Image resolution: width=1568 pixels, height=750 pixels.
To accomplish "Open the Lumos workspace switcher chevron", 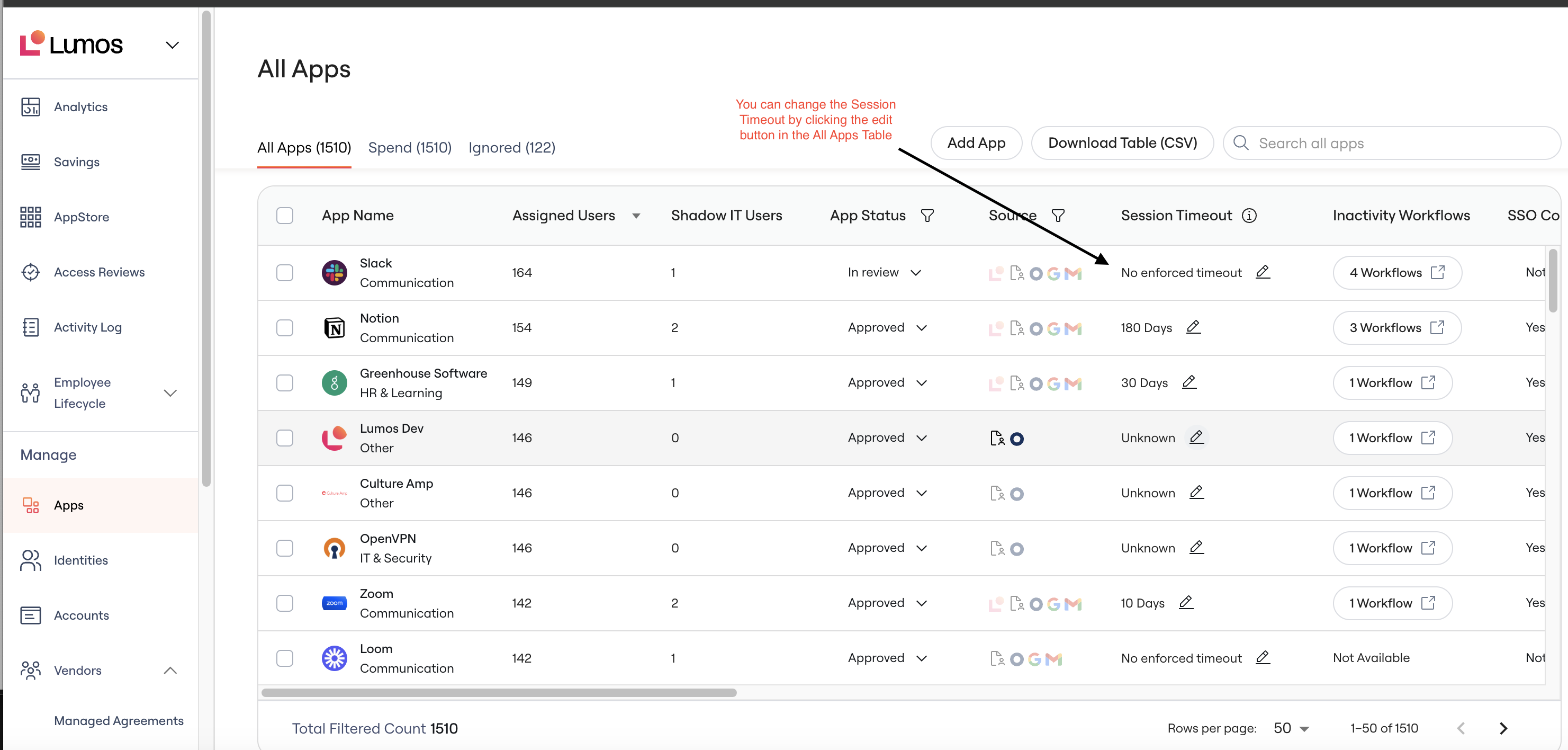I will coord(172,45).
